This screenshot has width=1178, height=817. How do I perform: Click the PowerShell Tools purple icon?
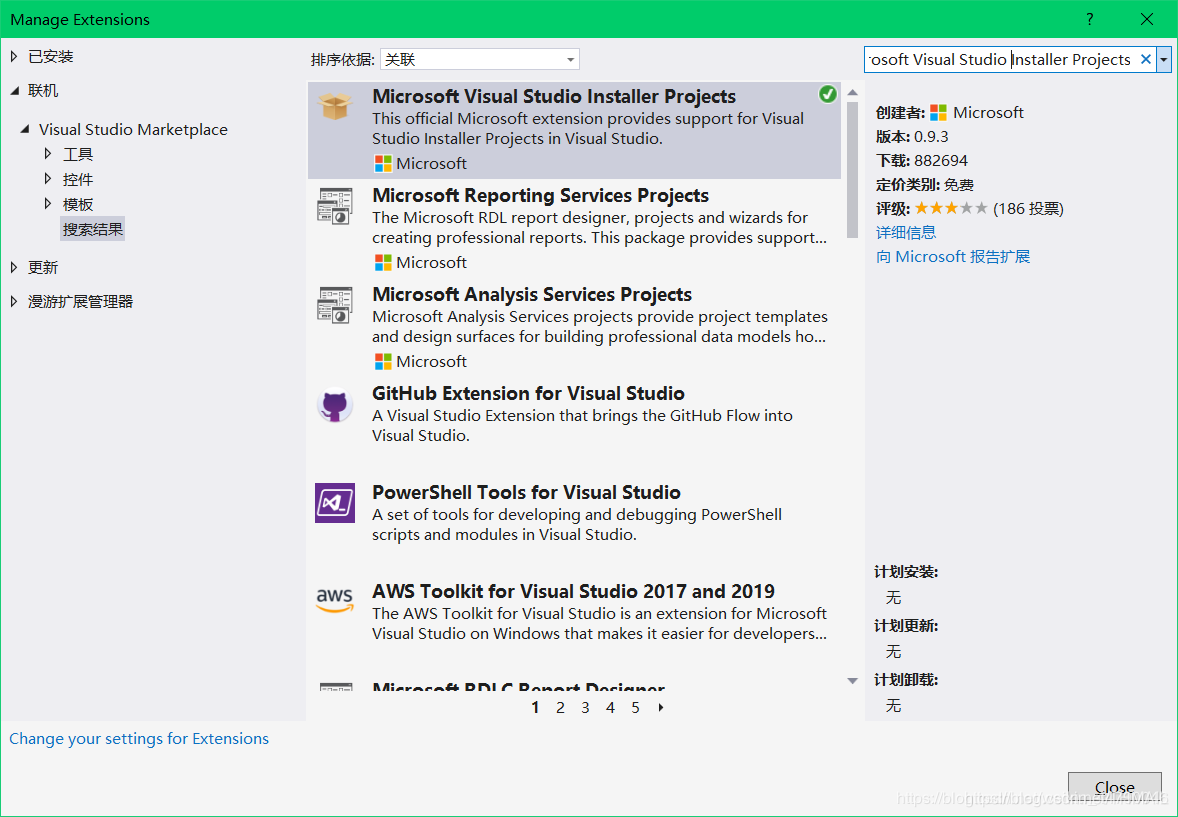(335, 503)
